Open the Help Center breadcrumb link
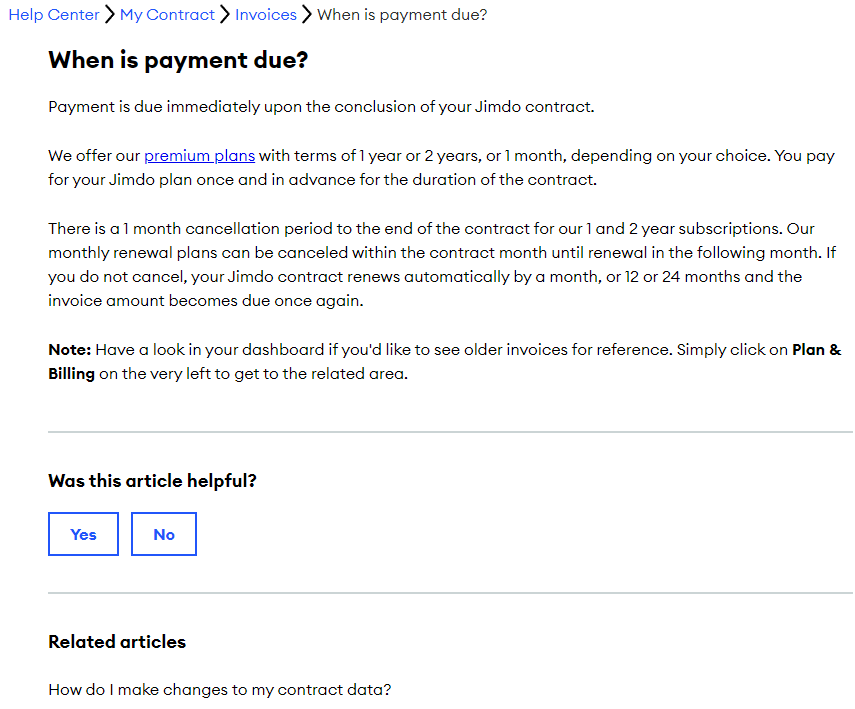 [54, 15]
